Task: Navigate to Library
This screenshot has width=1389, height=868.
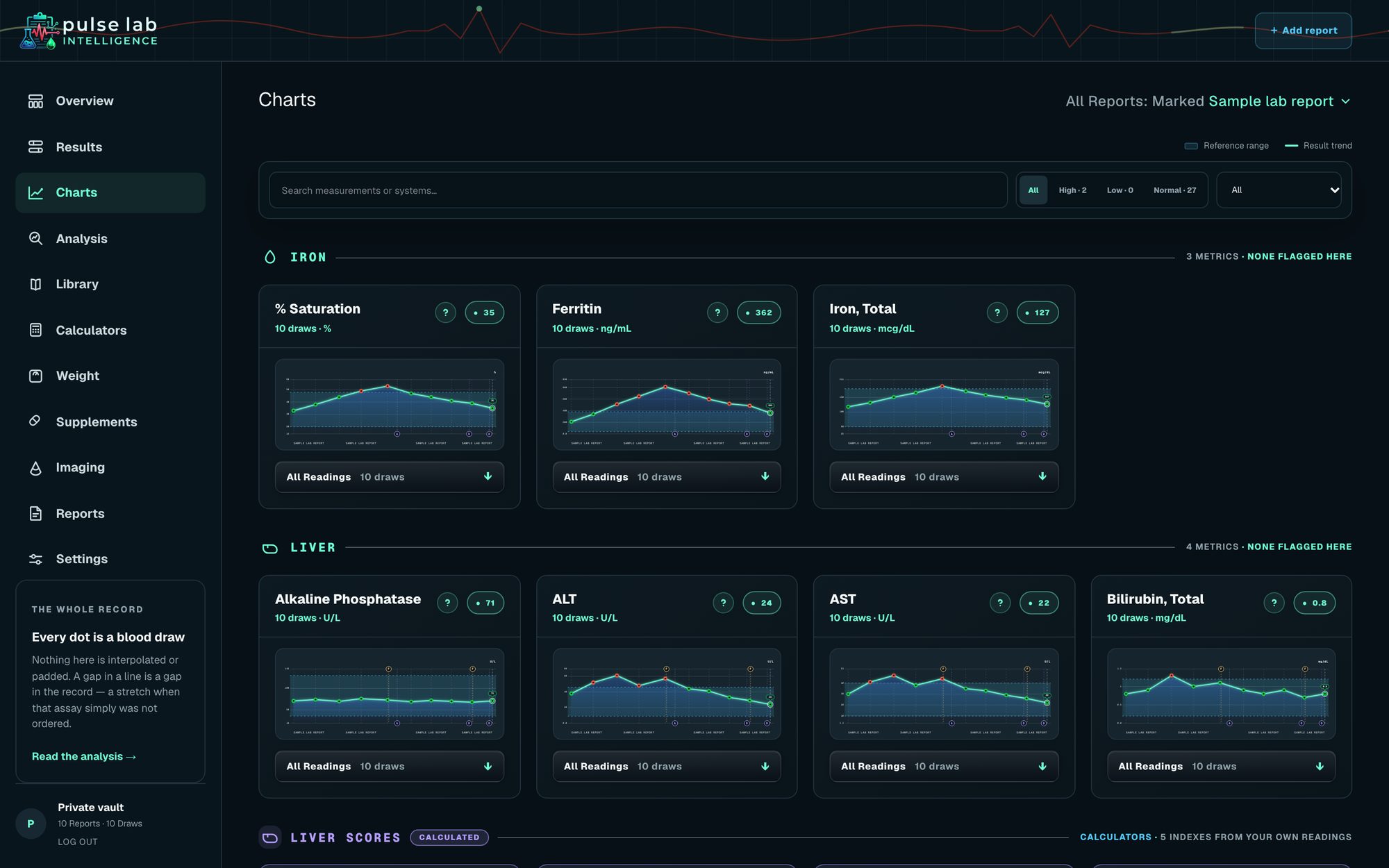Action: (x=110, y=284)
